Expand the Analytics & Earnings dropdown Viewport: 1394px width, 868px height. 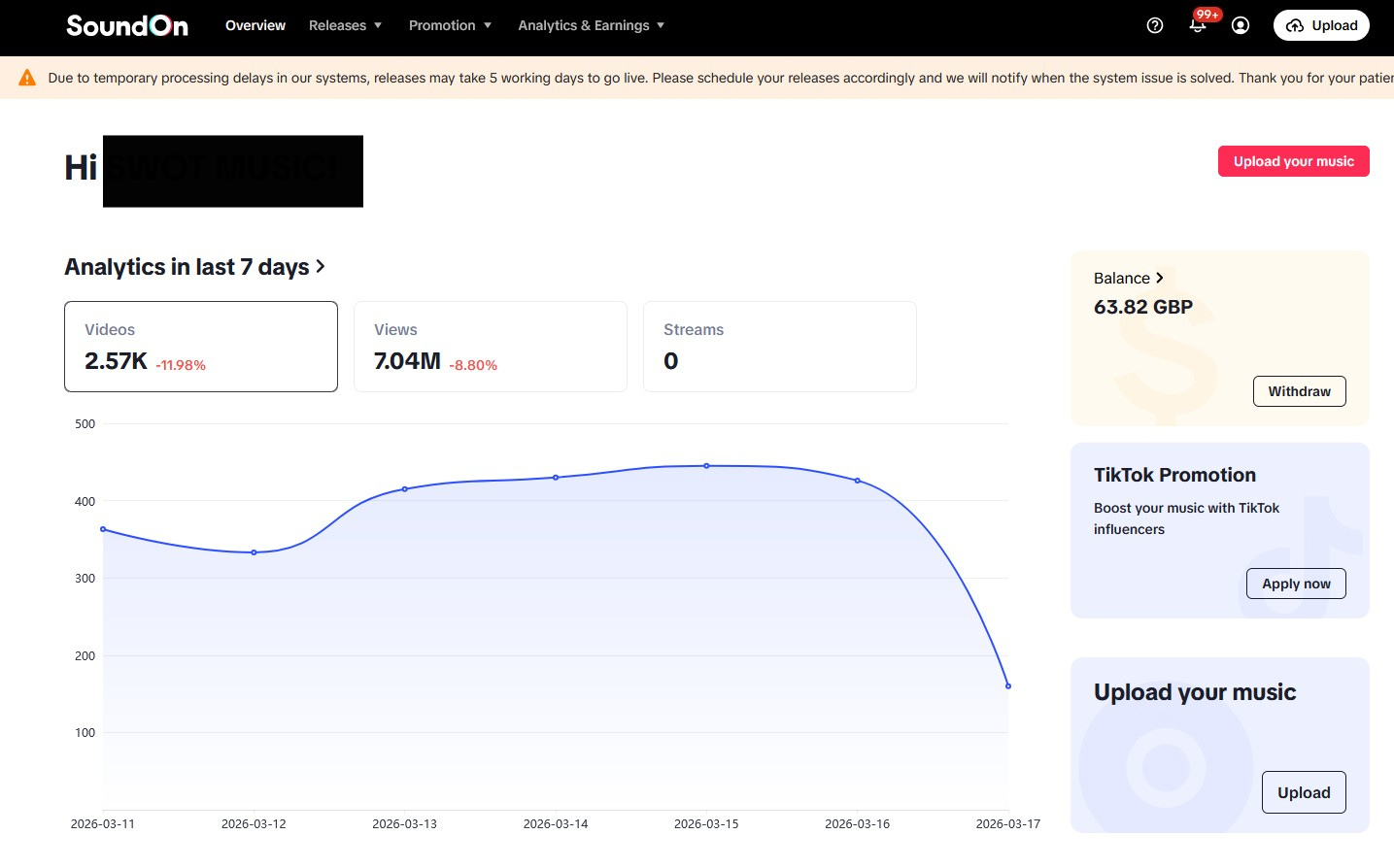tap(591, 25)
